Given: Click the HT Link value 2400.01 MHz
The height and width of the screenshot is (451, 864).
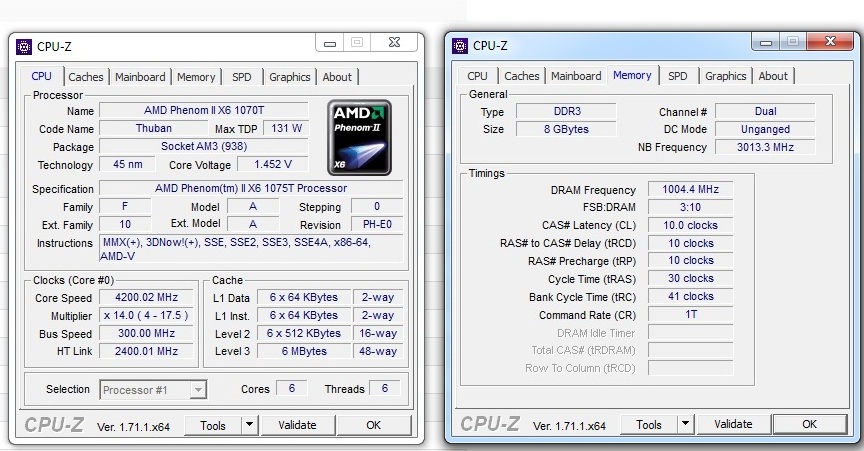Looking at the screenshot, I should (x=147, y=351).
